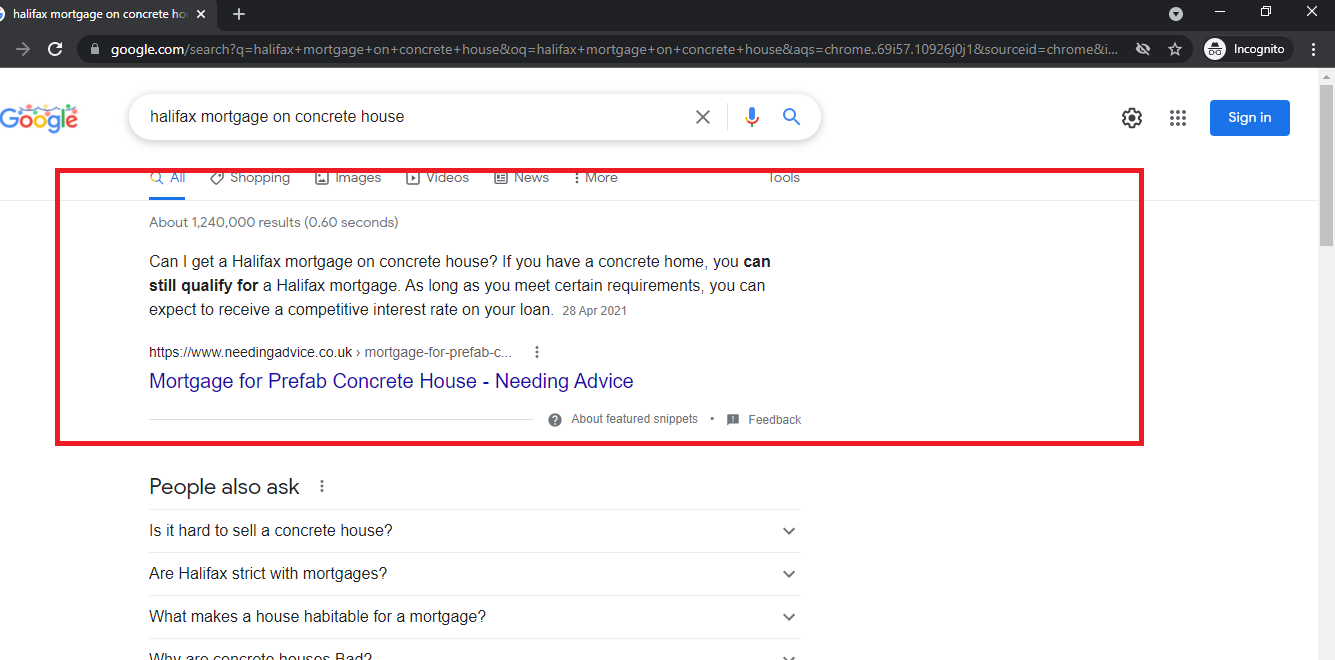Viewport: 1335px width, 660px height.
Task: Open Chrome's three-dot menu
Action: [x=1313, y=49]
